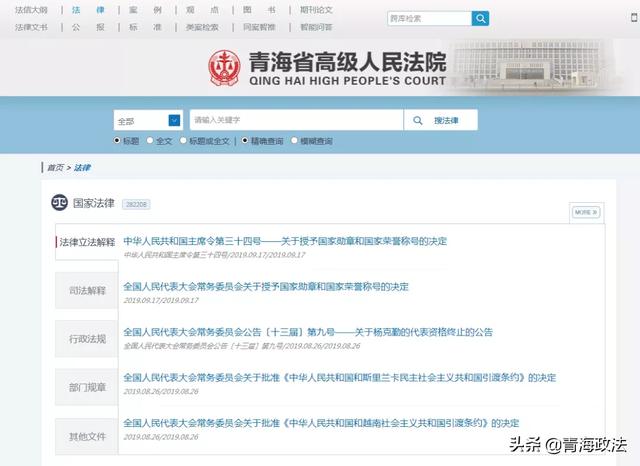Click the Qinghai High People's Court emblem logo
640x466 pixels.
click(x=224, y=68)
